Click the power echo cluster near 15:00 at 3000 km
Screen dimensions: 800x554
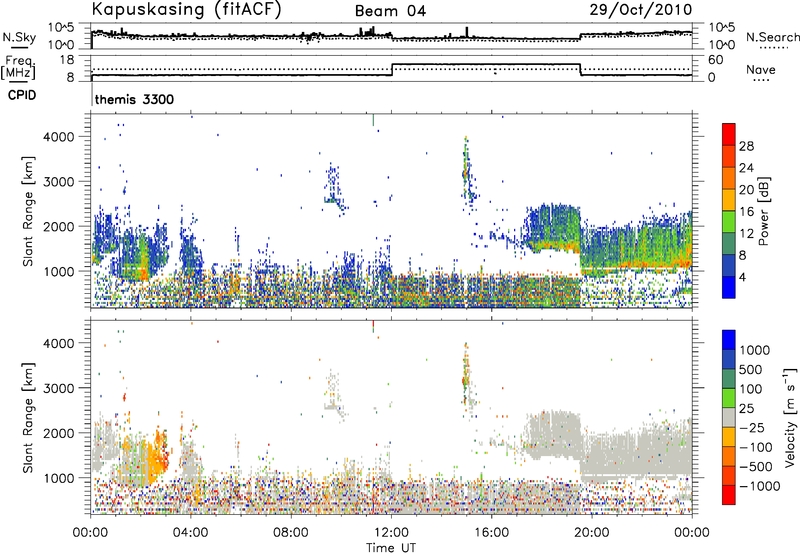coord(467,171)
